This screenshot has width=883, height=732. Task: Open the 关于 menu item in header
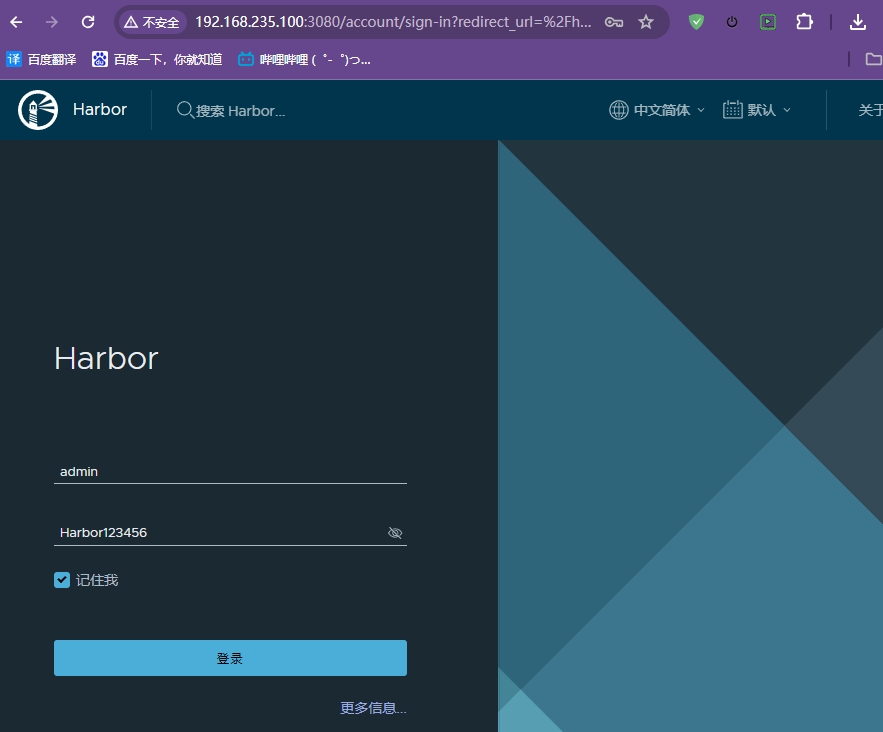pos(869,110)
